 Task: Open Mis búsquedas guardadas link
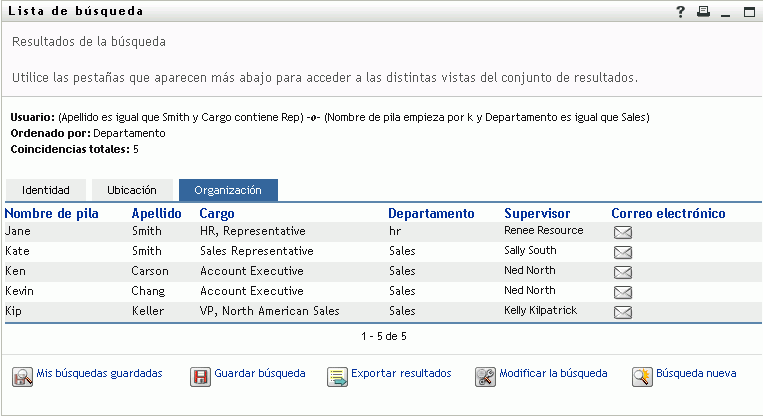pyautogui.click(x=99, y=374)
